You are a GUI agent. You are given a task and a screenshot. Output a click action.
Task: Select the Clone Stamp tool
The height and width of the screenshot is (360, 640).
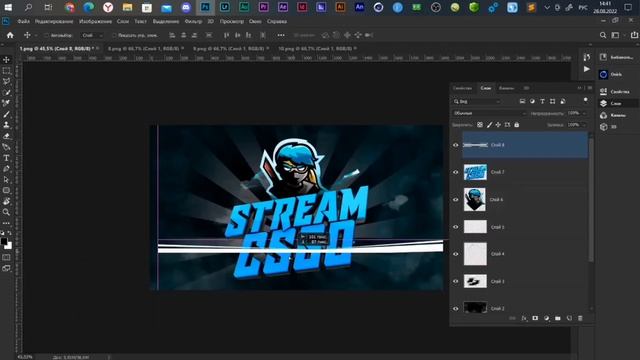(x=6, y=125)
